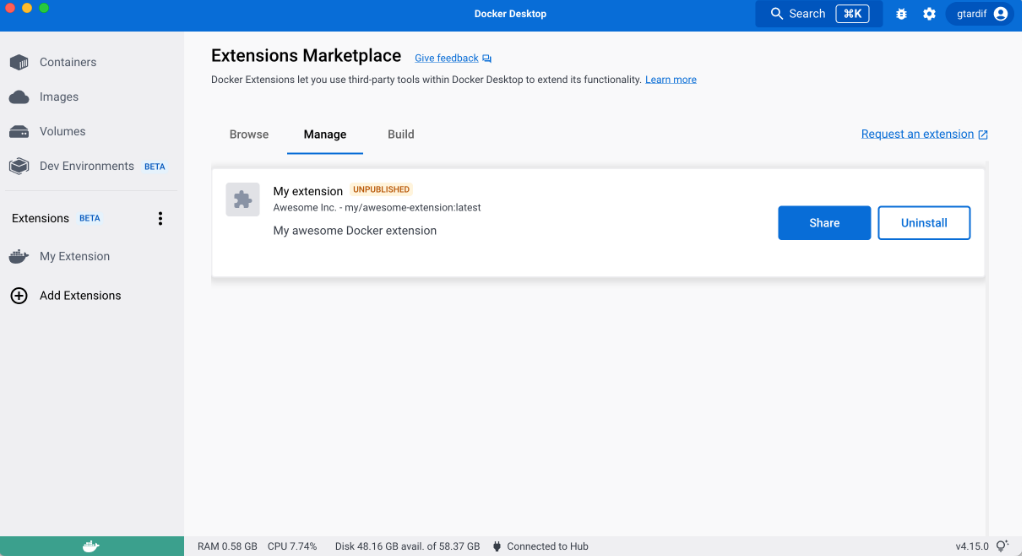Screen dimensions: 1022x556
Task: Open the settings gear icon
Action: pos(929,14)
